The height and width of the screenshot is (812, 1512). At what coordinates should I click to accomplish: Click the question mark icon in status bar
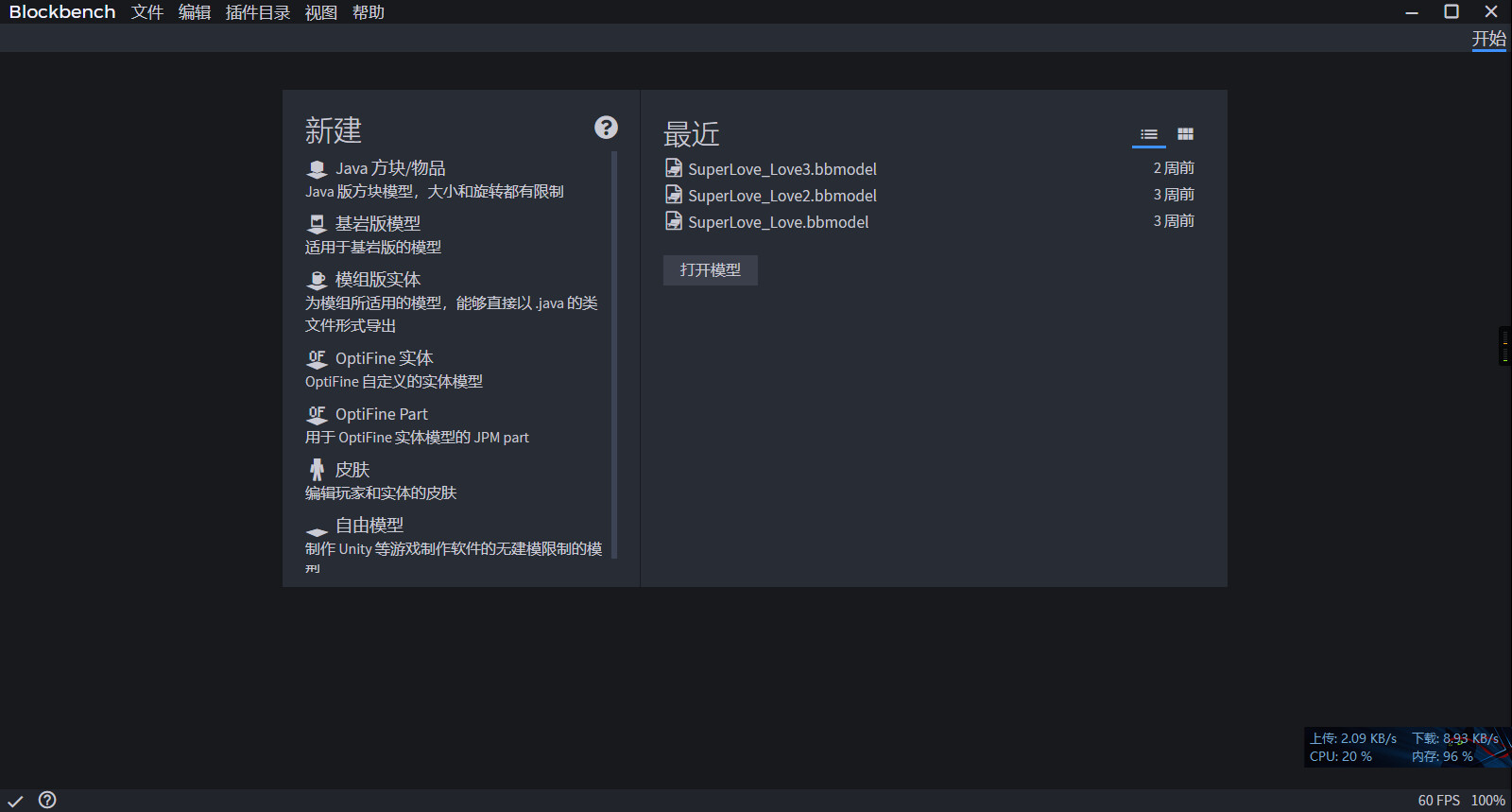(47, 800)
